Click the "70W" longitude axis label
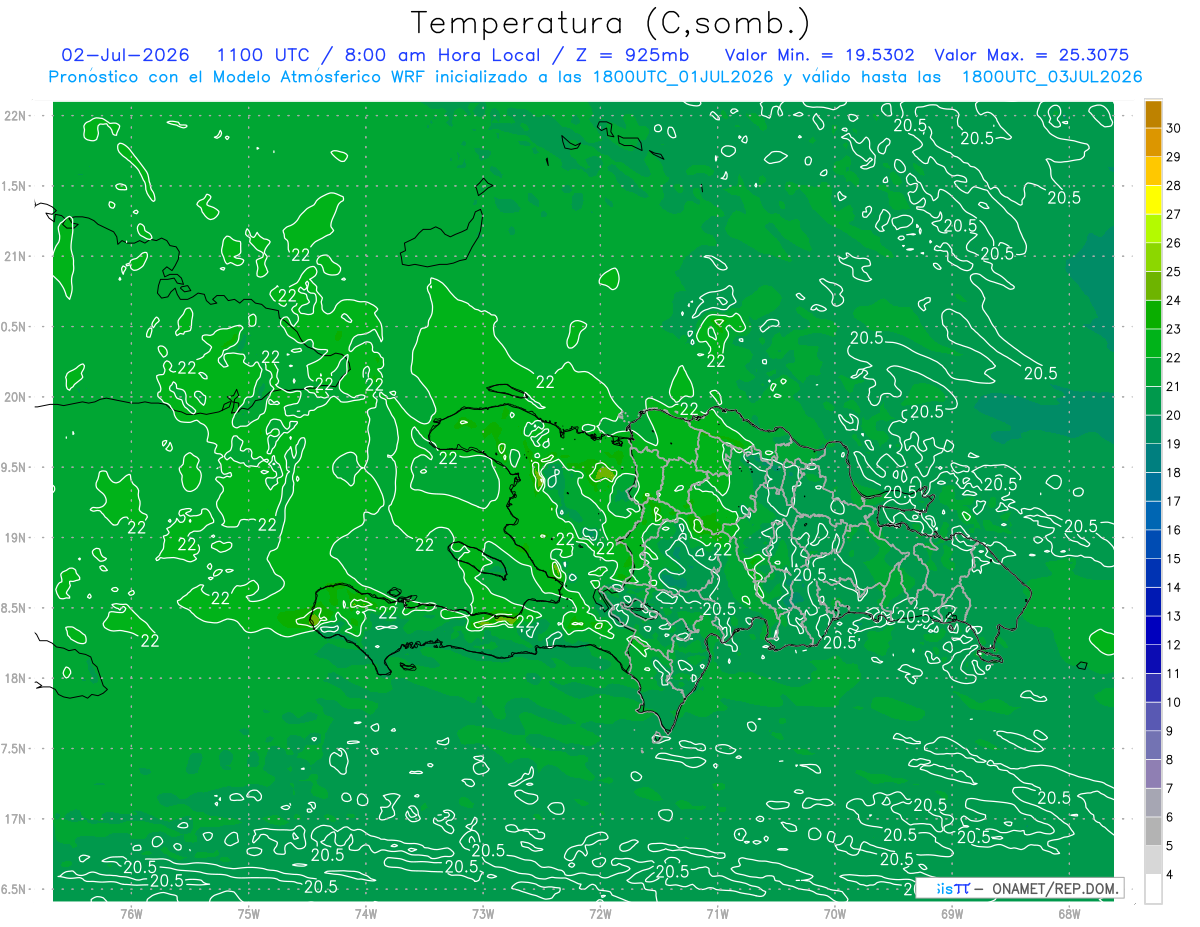The image size is (1200, 927). (835, 912)
